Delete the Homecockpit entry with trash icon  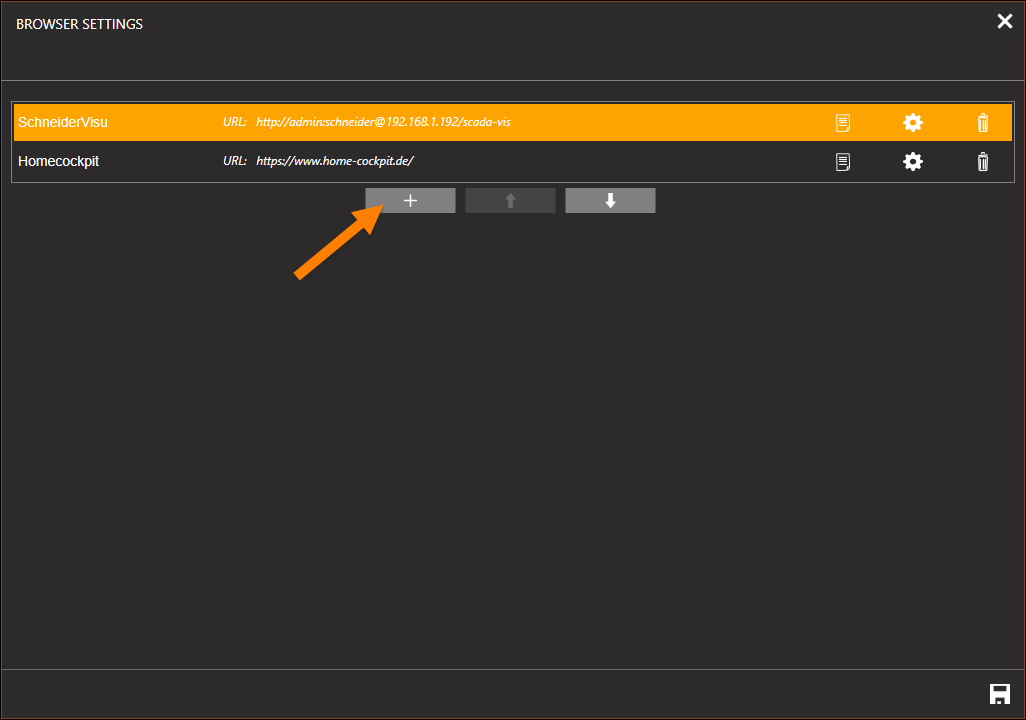983,161
